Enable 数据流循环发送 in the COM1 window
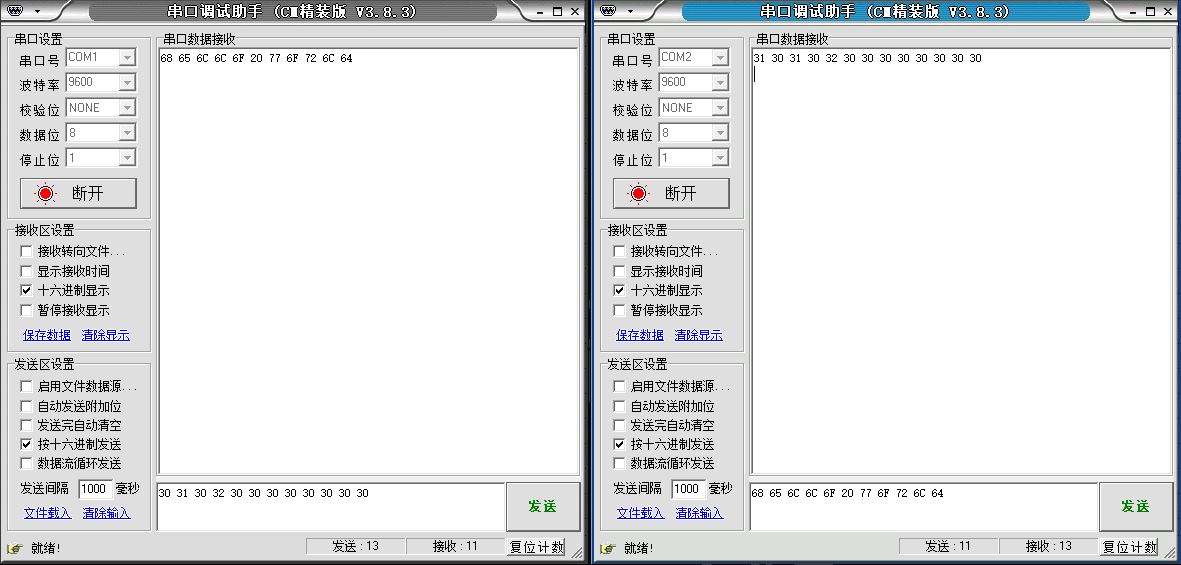1181x565 pixels. pos(27,463)
